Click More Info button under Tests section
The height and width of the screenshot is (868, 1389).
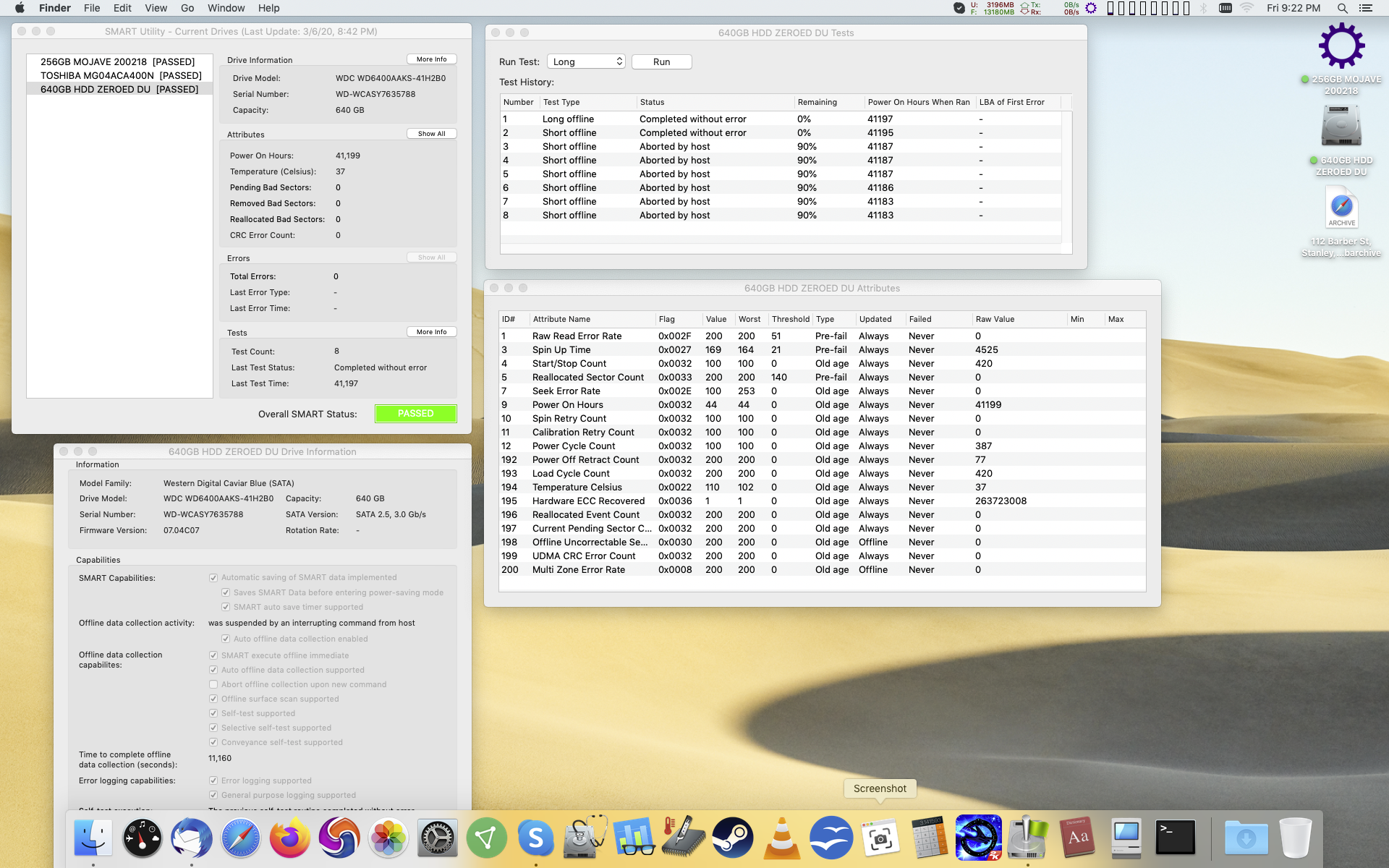(432, 332)
